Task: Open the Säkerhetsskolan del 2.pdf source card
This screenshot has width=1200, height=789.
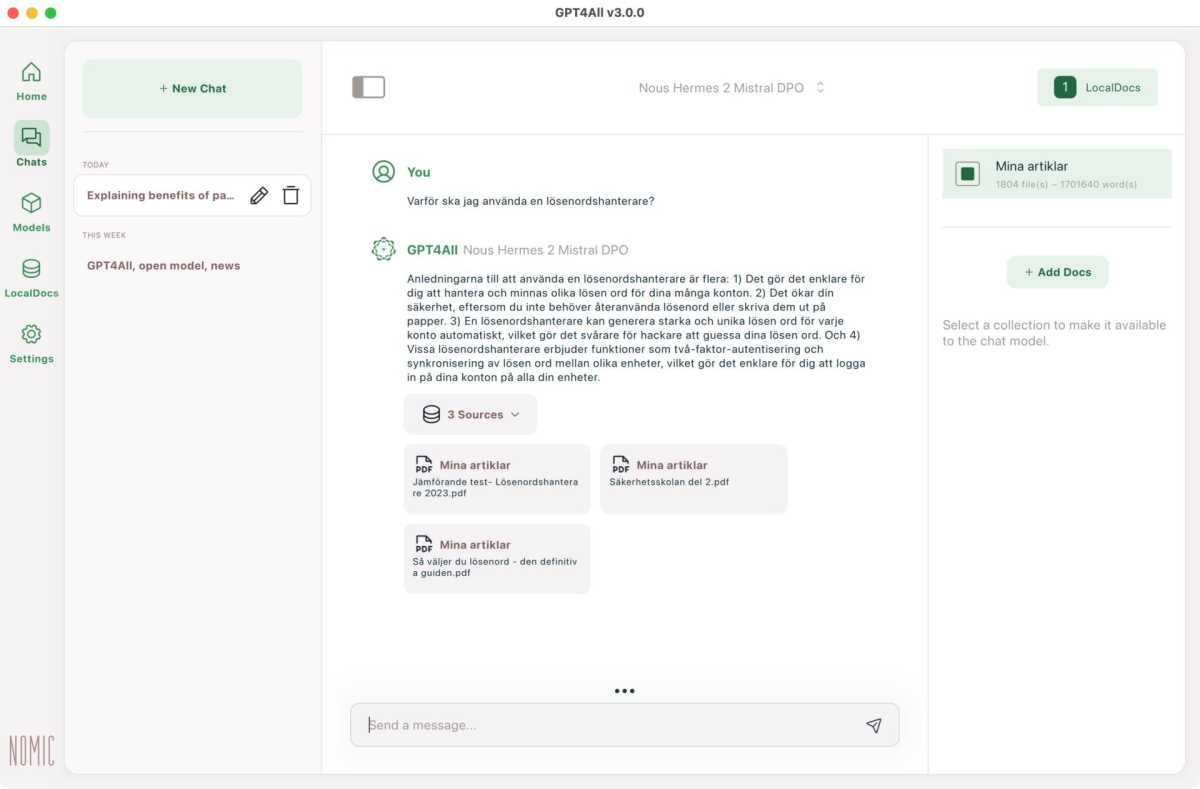Action: tap(693, 479)
